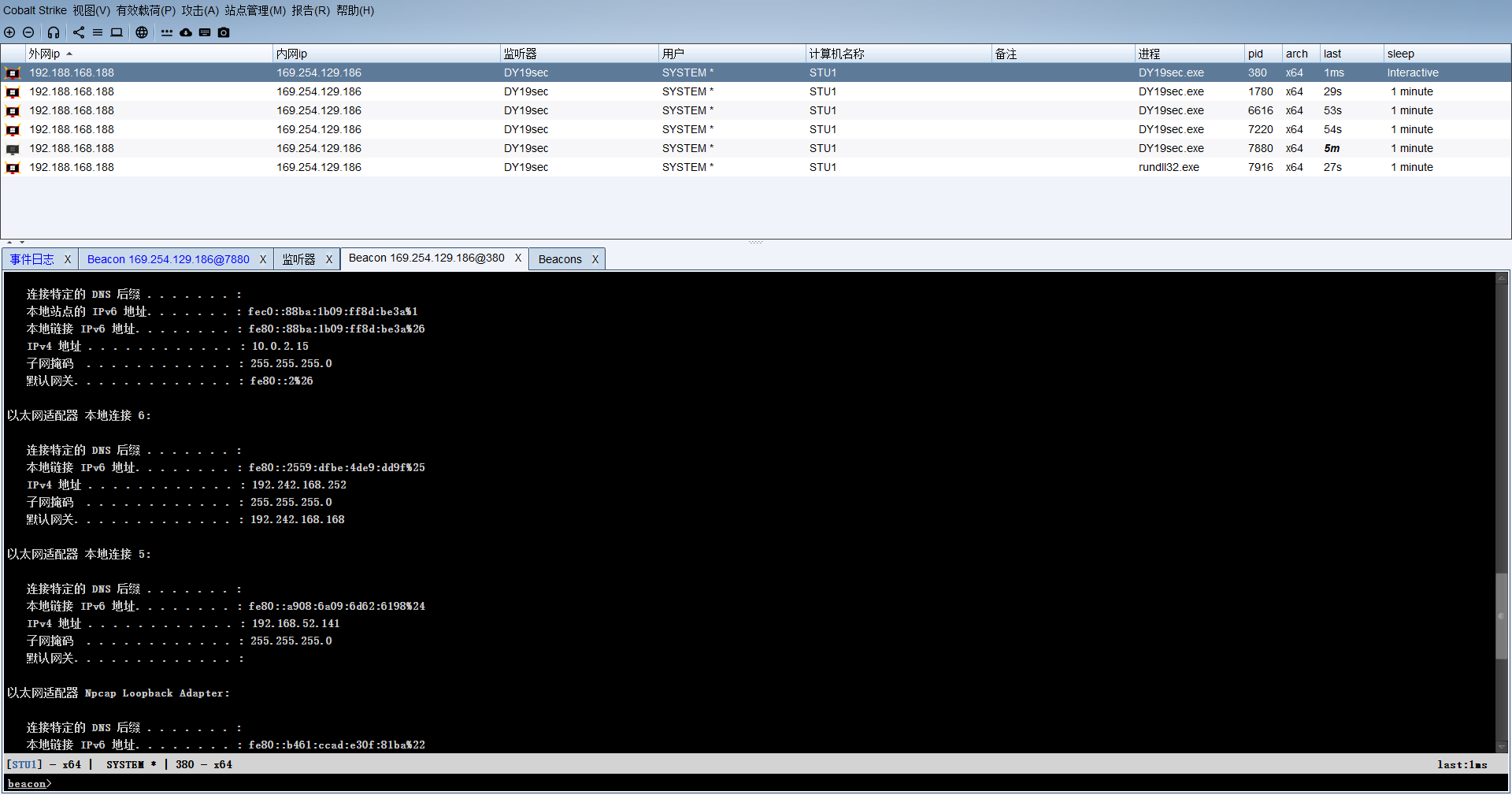Image resolution: width=1512 pixels, height=795 pixels.
Task: Close the 监听器 tab
Action: pos(329,259)
